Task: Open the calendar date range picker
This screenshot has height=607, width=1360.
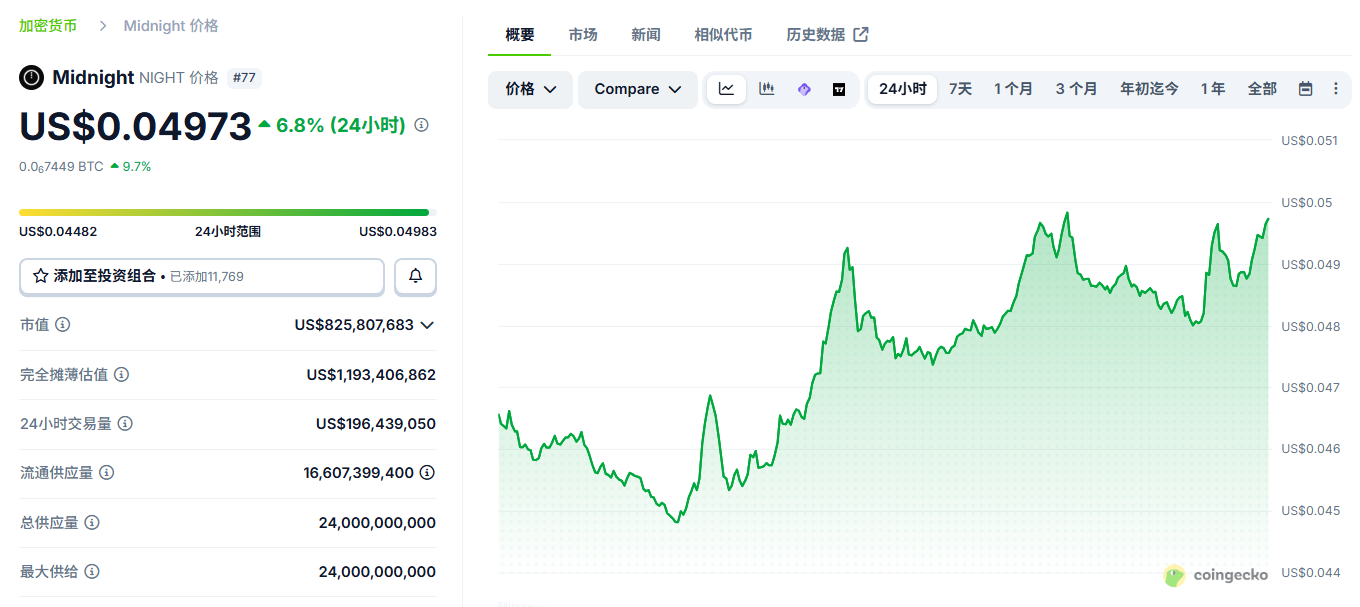Action: (1305, 89)
